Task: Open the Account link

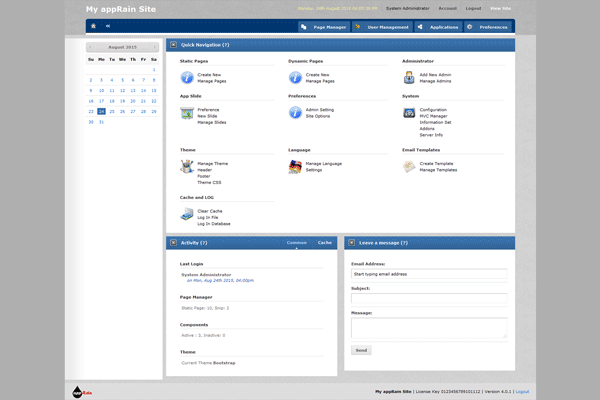Action: 447,8
